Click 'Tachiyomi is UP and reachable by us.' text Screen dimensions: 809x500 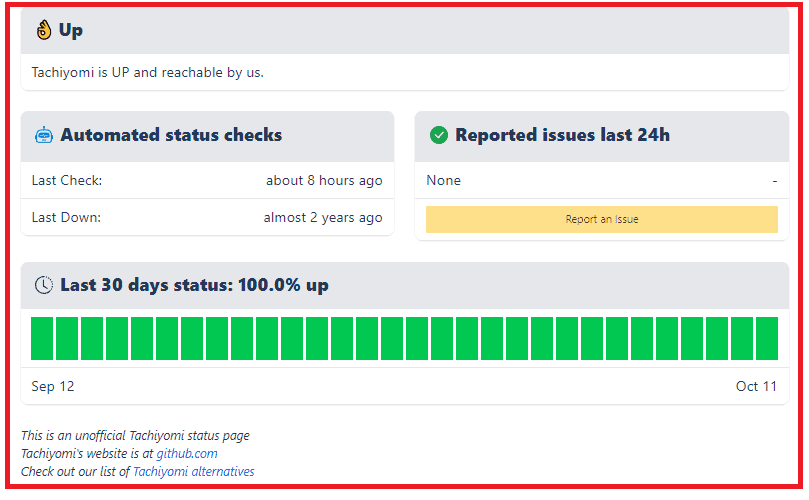coord(148,73)
